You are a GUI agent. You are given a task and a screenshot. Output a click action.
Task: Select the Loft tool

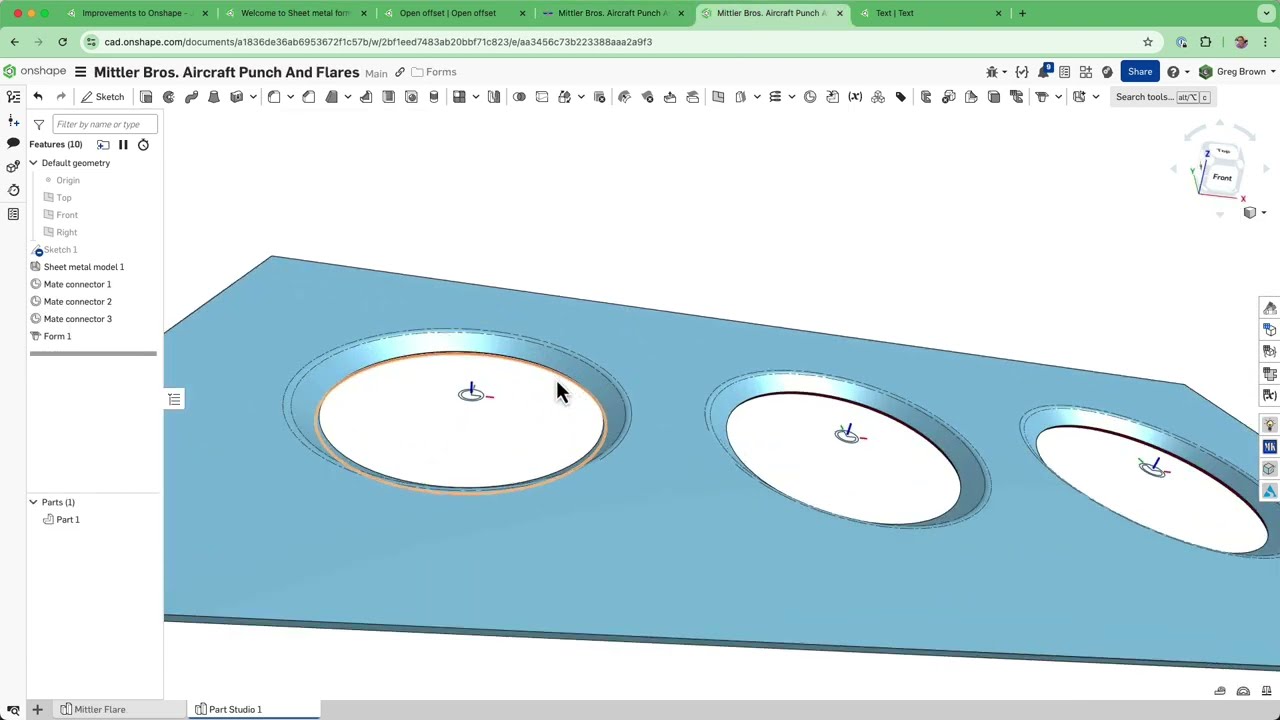214,97
